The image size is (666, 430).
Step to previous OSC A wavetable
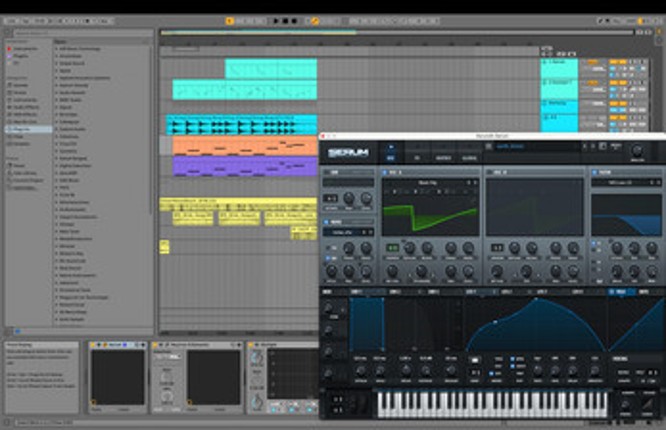click(469, 183)
